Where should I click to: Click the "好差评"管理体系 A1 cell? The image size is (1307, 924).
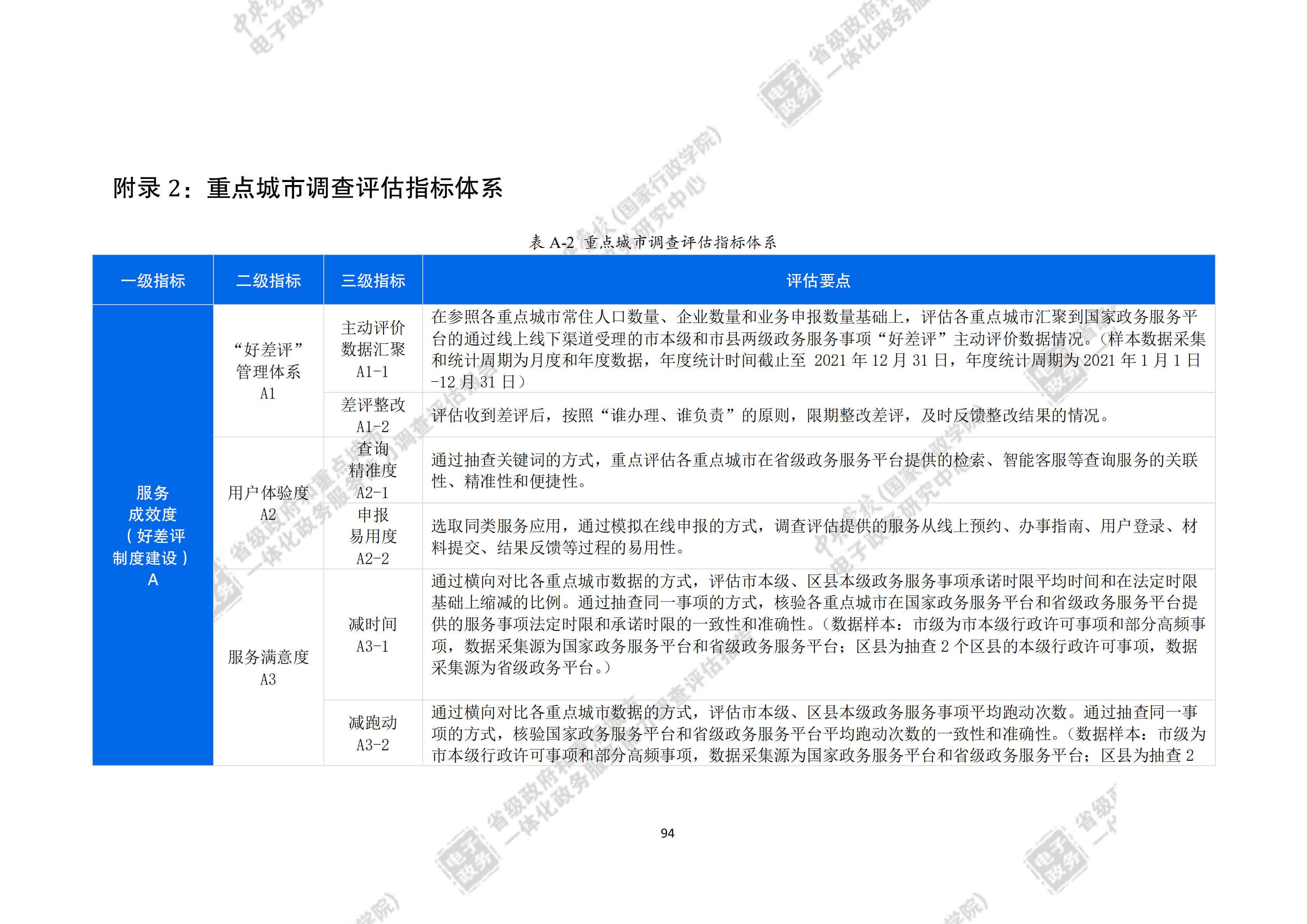coord(268,371)
